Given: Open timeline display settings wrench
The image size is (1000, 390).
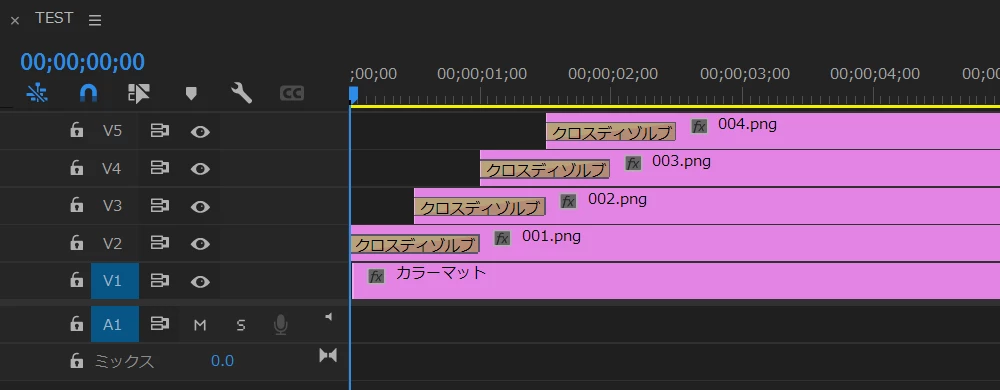Looking at the screenshot, I should click(x=241, y=94).
